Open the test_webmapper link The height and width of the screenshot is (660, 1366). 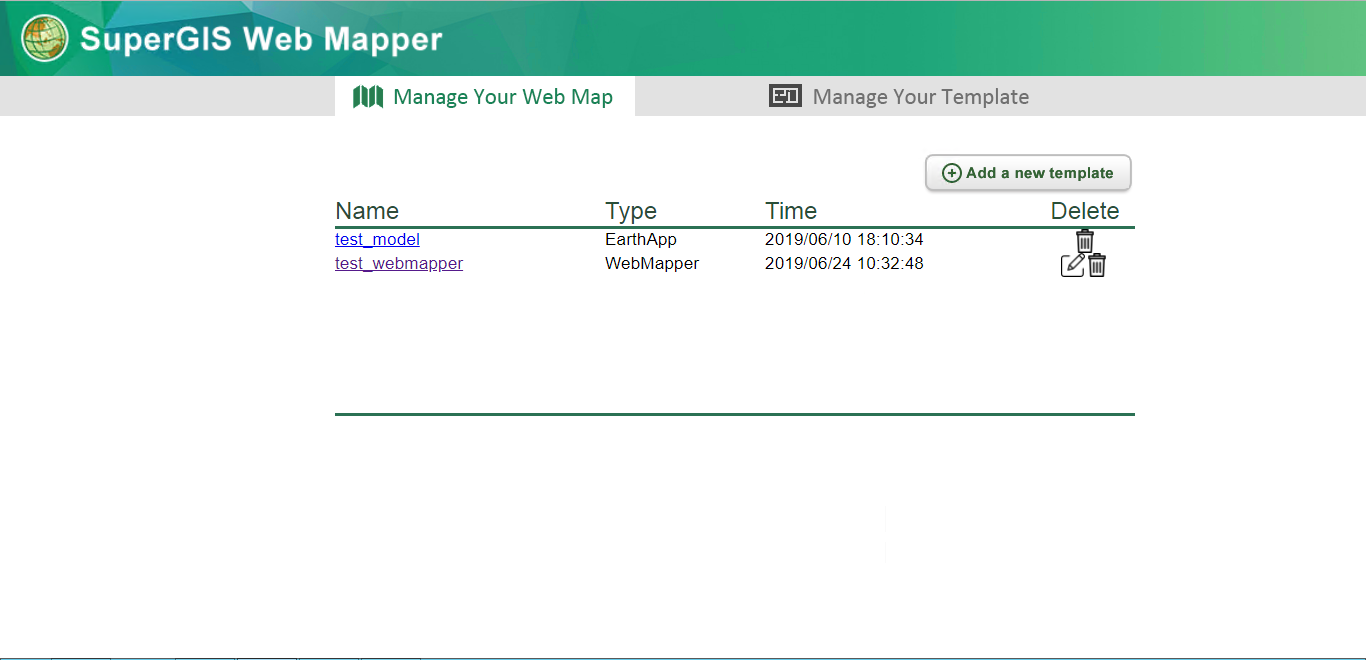point(399,264)
